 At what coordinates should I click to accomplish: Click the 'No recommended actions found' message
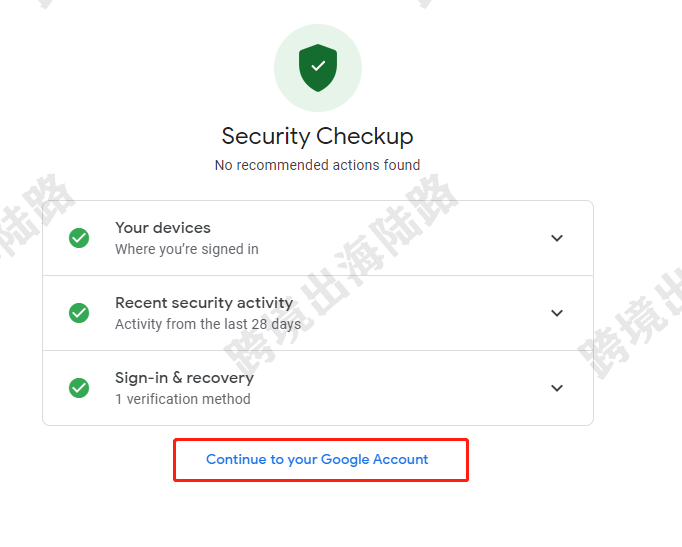pyautogui.click(x=318, y=165)
